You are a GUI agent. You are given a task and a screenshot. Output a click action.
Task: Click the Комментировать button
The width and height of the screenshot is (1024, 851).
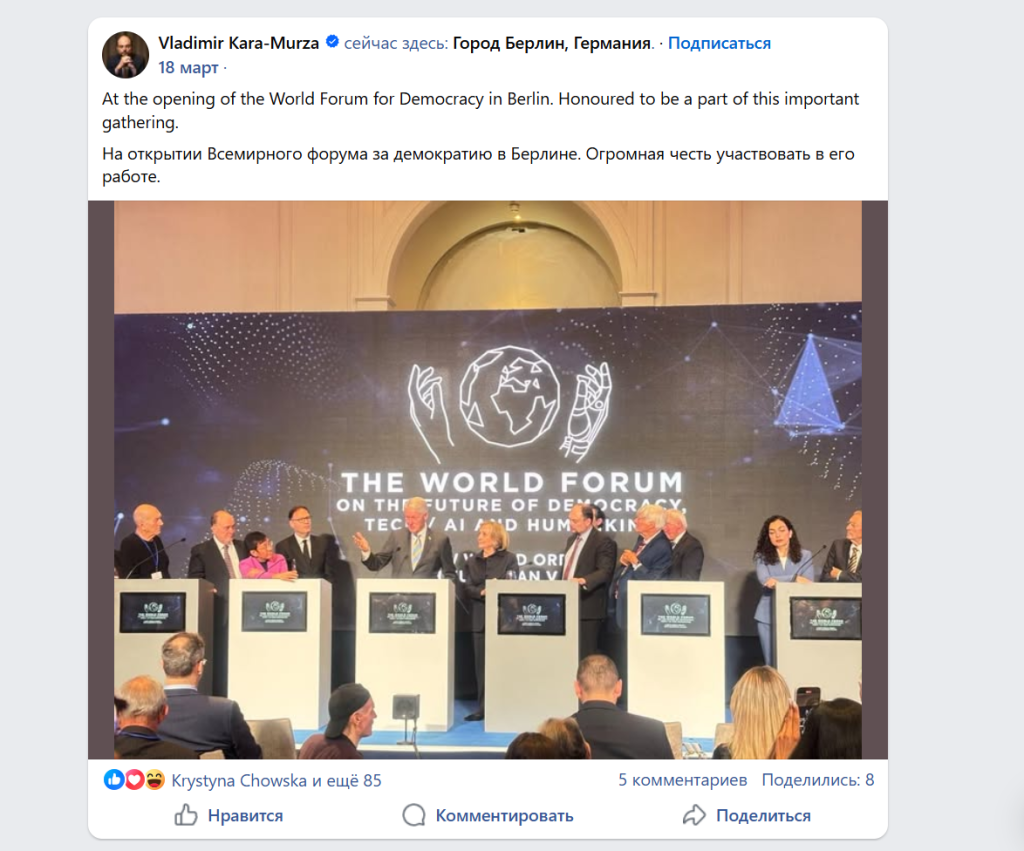pos(488,815)
